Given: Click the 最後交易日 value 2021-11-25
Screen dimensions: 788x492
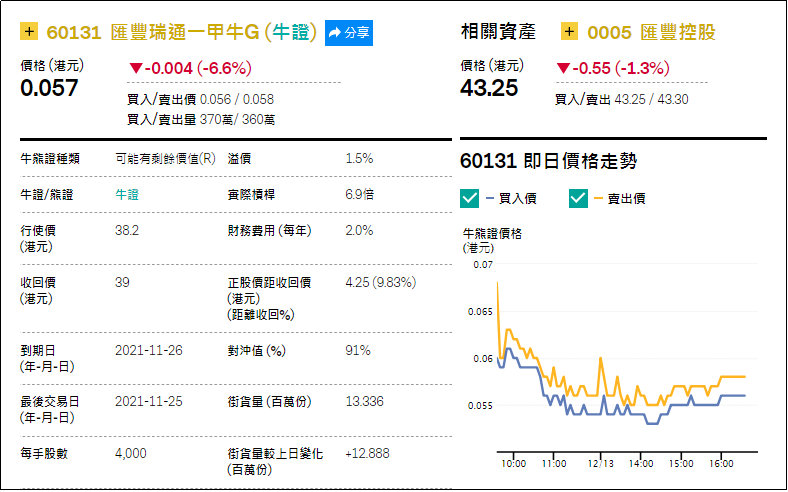Looking at the screenshot, I should [149, 402].
